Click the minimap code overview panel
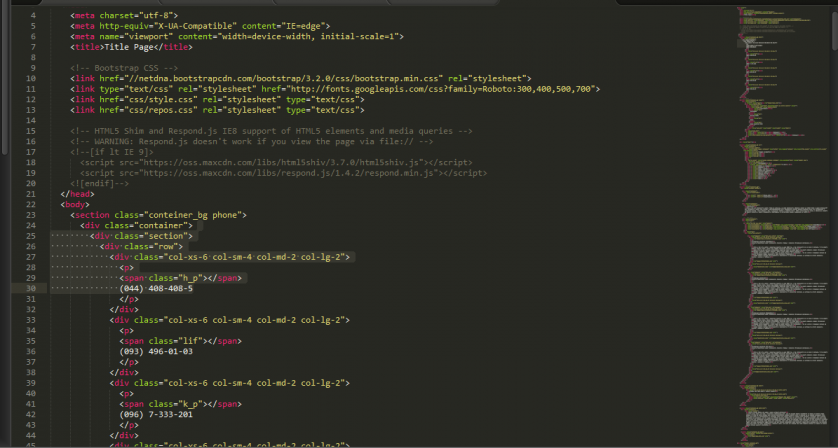 tap(783, 225)
